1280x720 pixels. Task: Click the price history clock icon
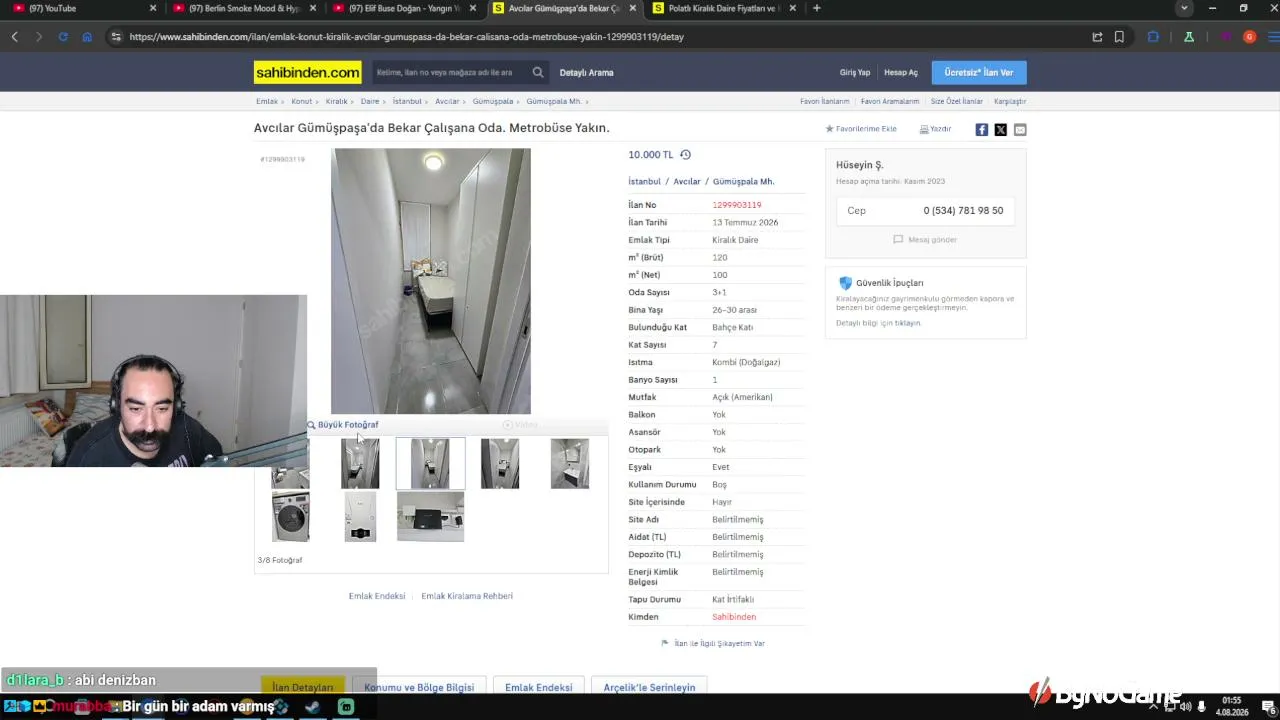click(685, 155)
